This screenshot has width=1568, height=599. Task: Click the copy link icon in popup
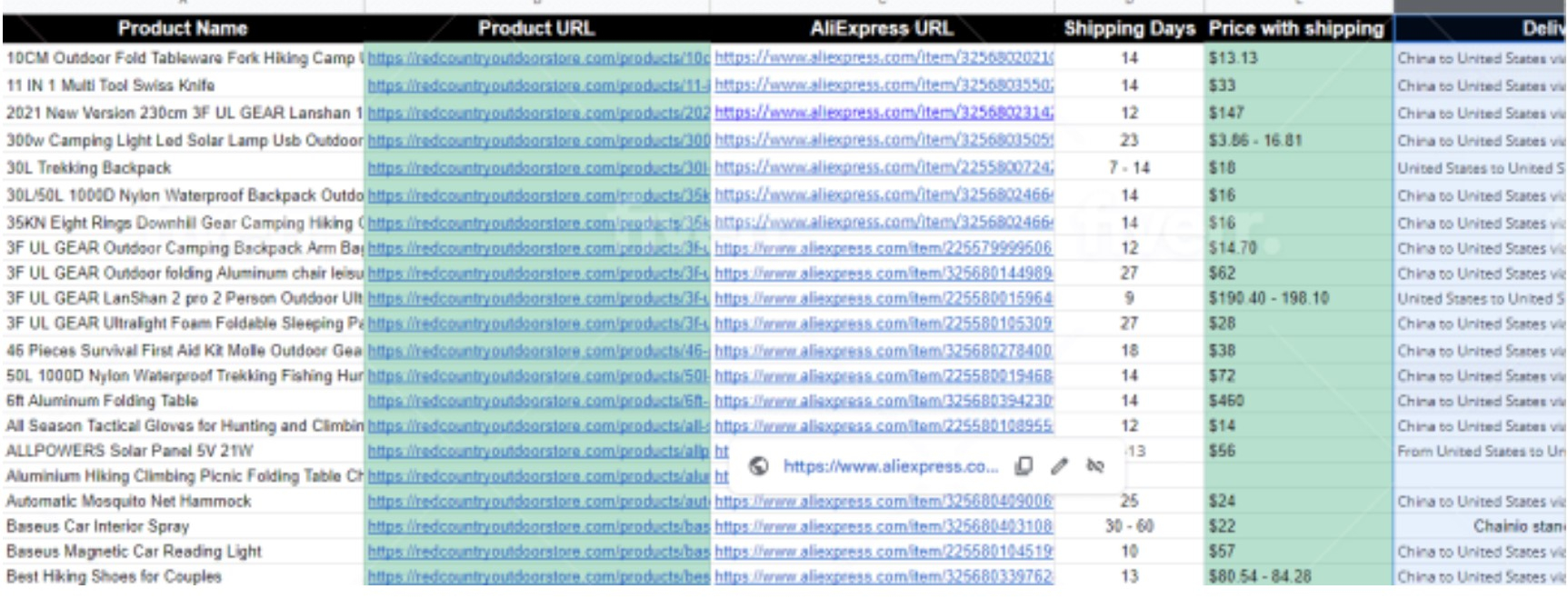point(1024,466)
